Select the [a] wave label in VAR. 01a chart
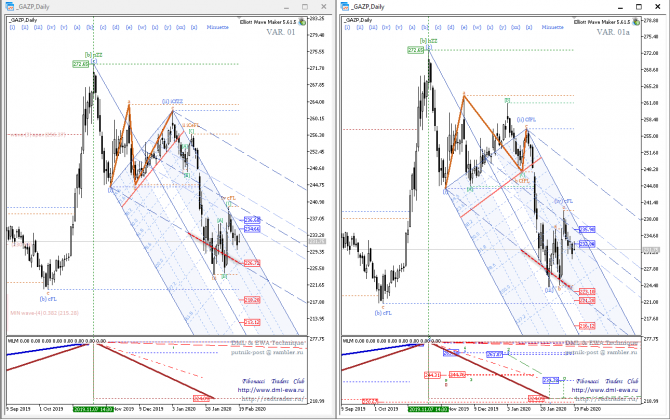Image resolution: width=670 pixels, height=420 pixels. click(x=412, y=27)
